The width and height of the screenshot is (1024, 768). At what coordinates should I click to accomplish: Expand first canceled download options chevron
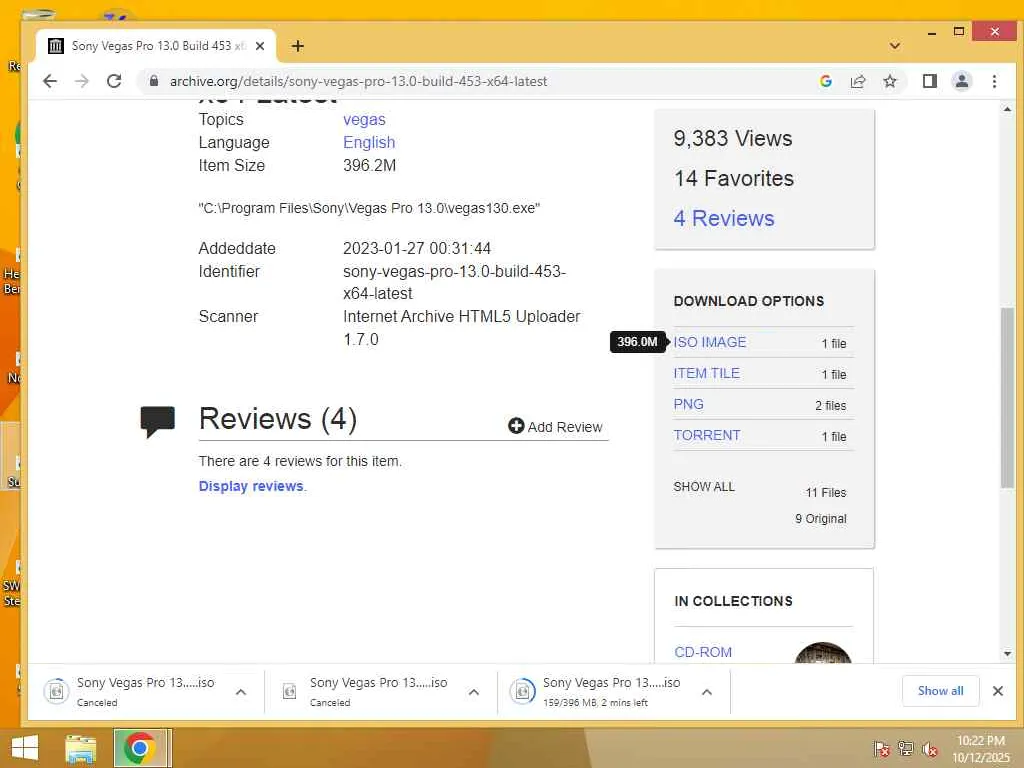coord(241,692)
